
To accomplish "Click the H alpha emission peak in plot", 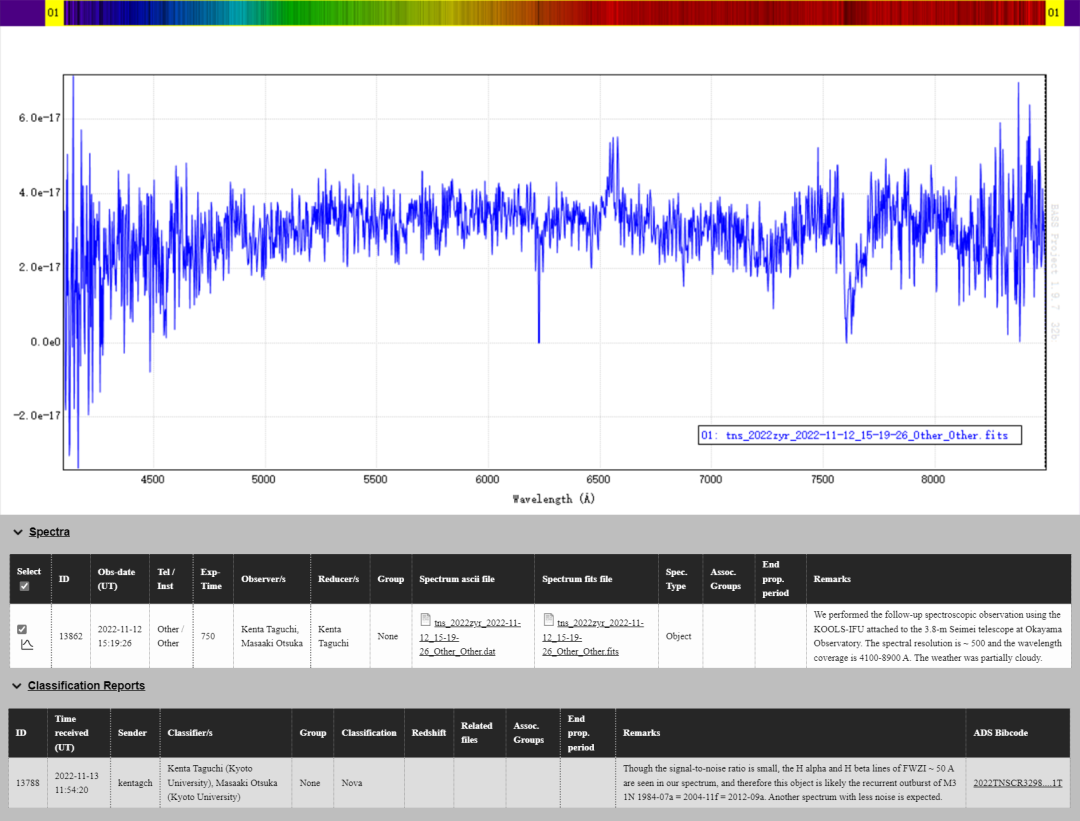I will [x=612, y=145].
